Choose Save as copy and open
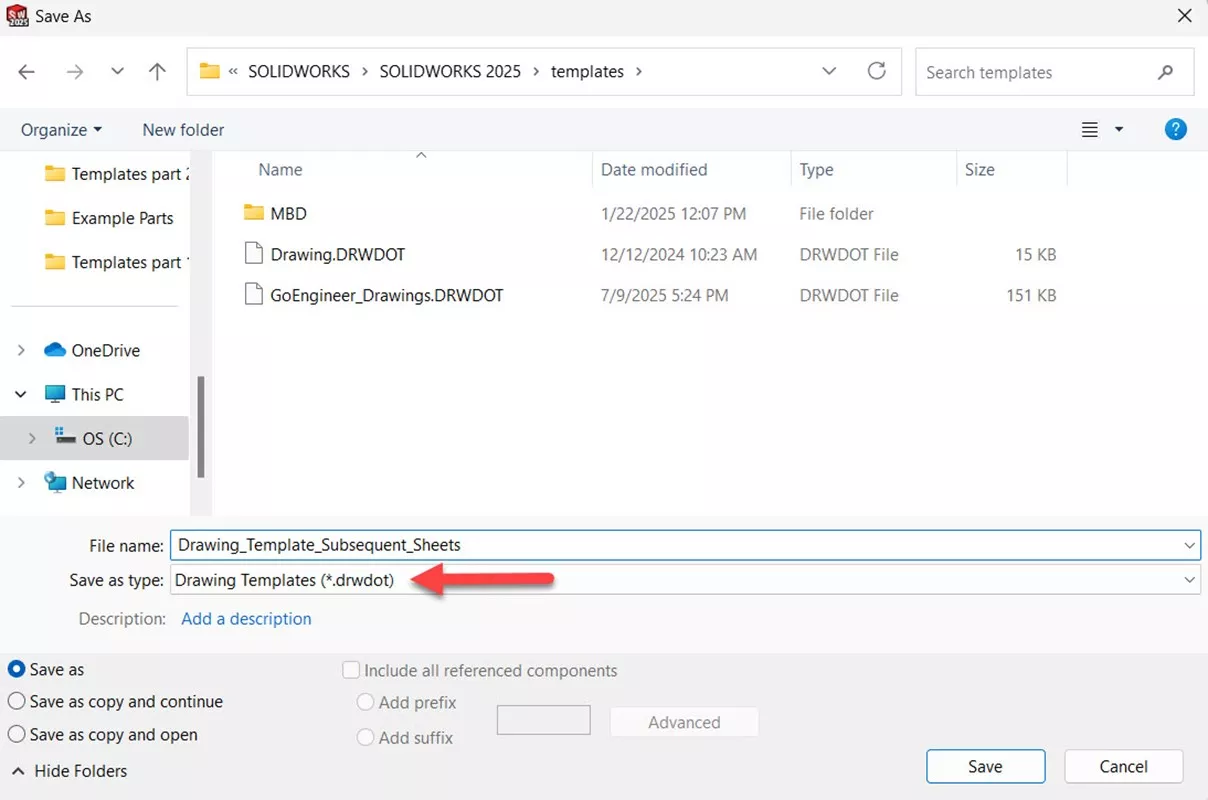The width and height of the screenshot is (1208, 800). 17,735
